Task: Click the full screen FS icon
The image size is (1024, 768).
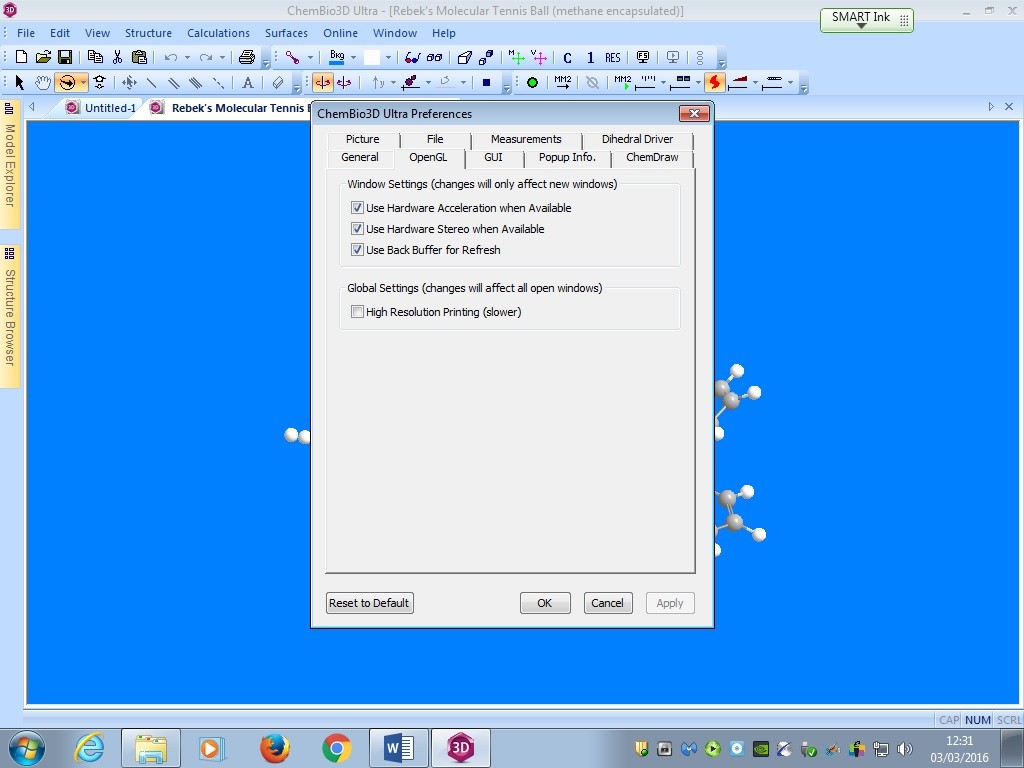Action: [x=643, y=57]
